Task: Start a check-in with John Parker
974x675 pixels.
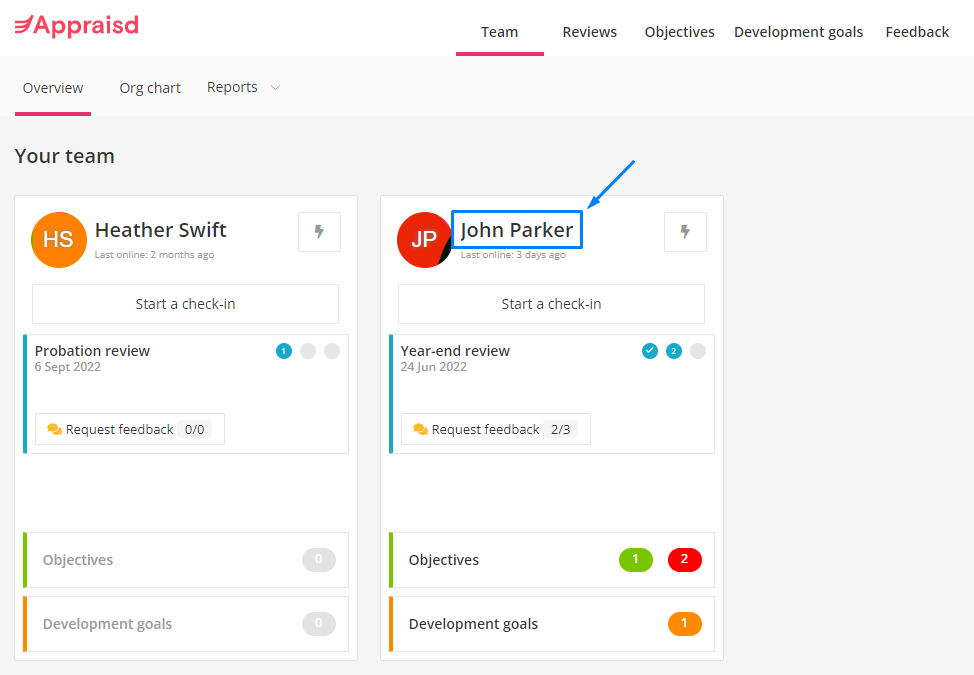Action: (x=552, y=304)
